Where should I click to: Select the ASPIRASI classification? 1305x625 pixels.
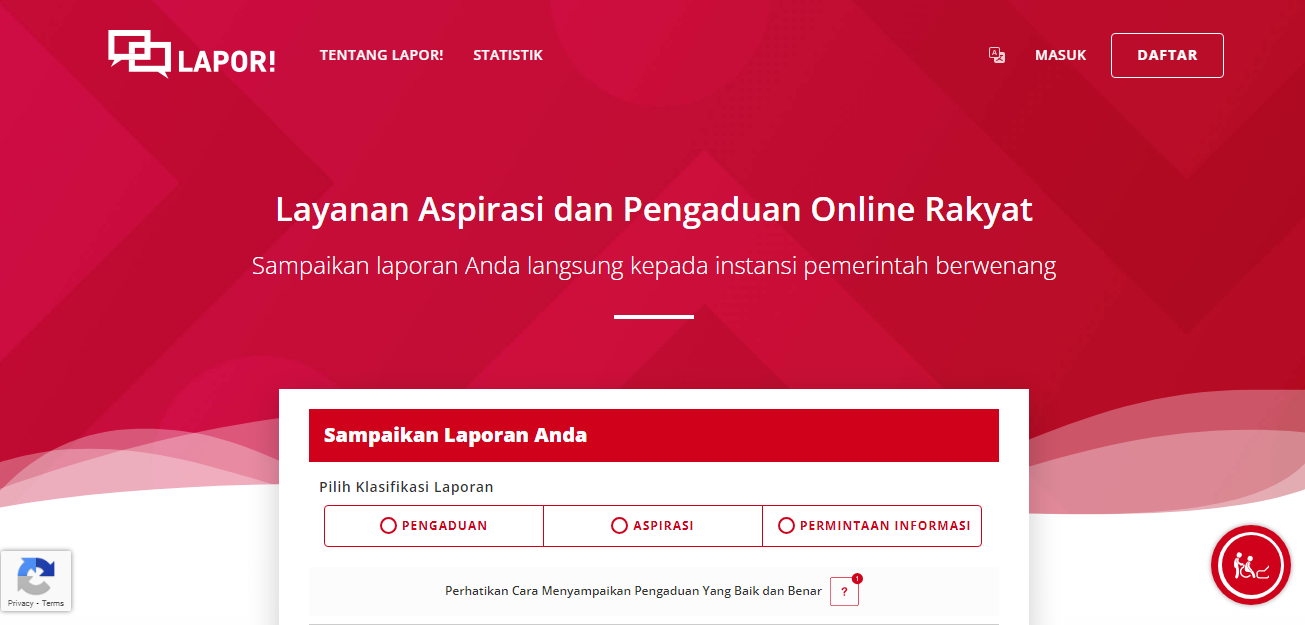tap(652, 525)
